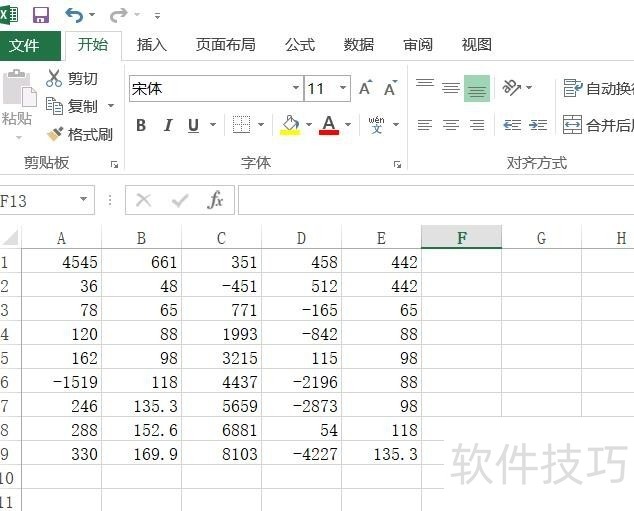
Task: Click the Select All corner triangle
Action: point(10,237)
